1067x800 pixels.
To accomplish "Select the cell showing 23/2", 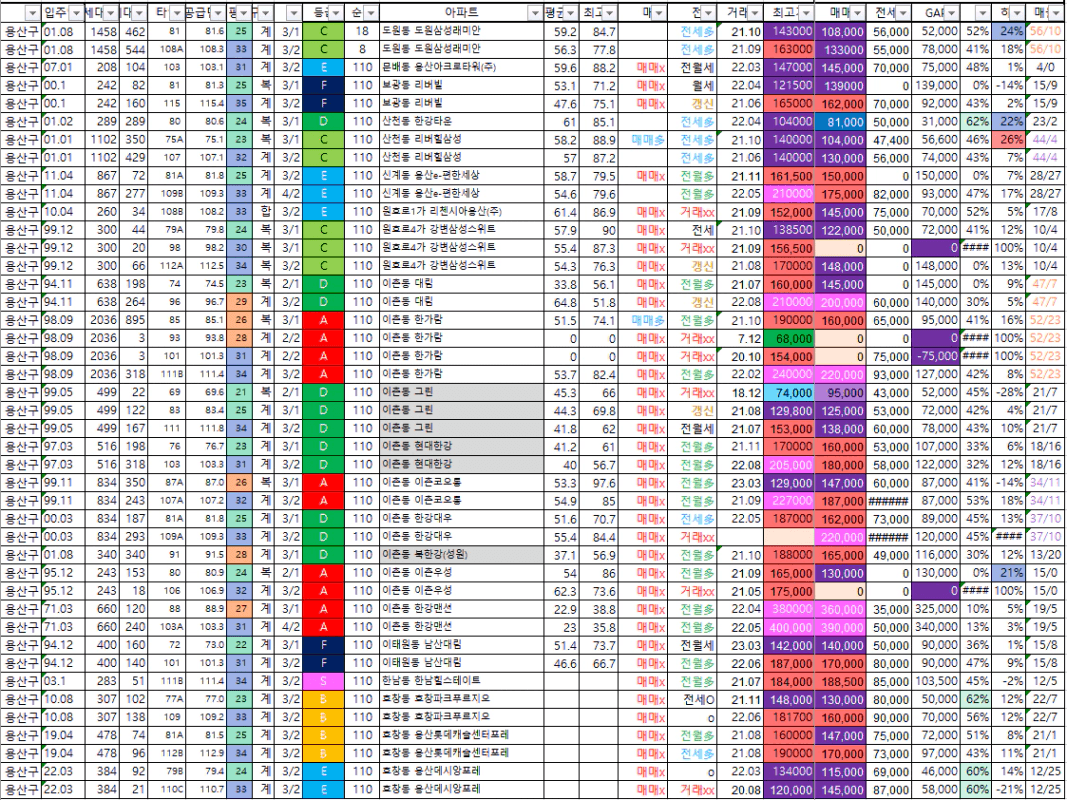I will pos(1045,121).
